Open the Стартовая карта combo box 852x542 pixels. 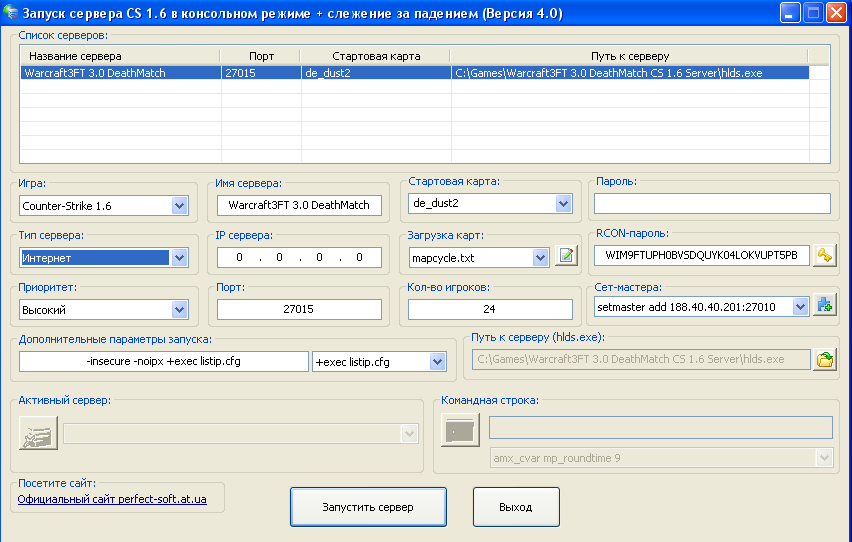(563, 204)
